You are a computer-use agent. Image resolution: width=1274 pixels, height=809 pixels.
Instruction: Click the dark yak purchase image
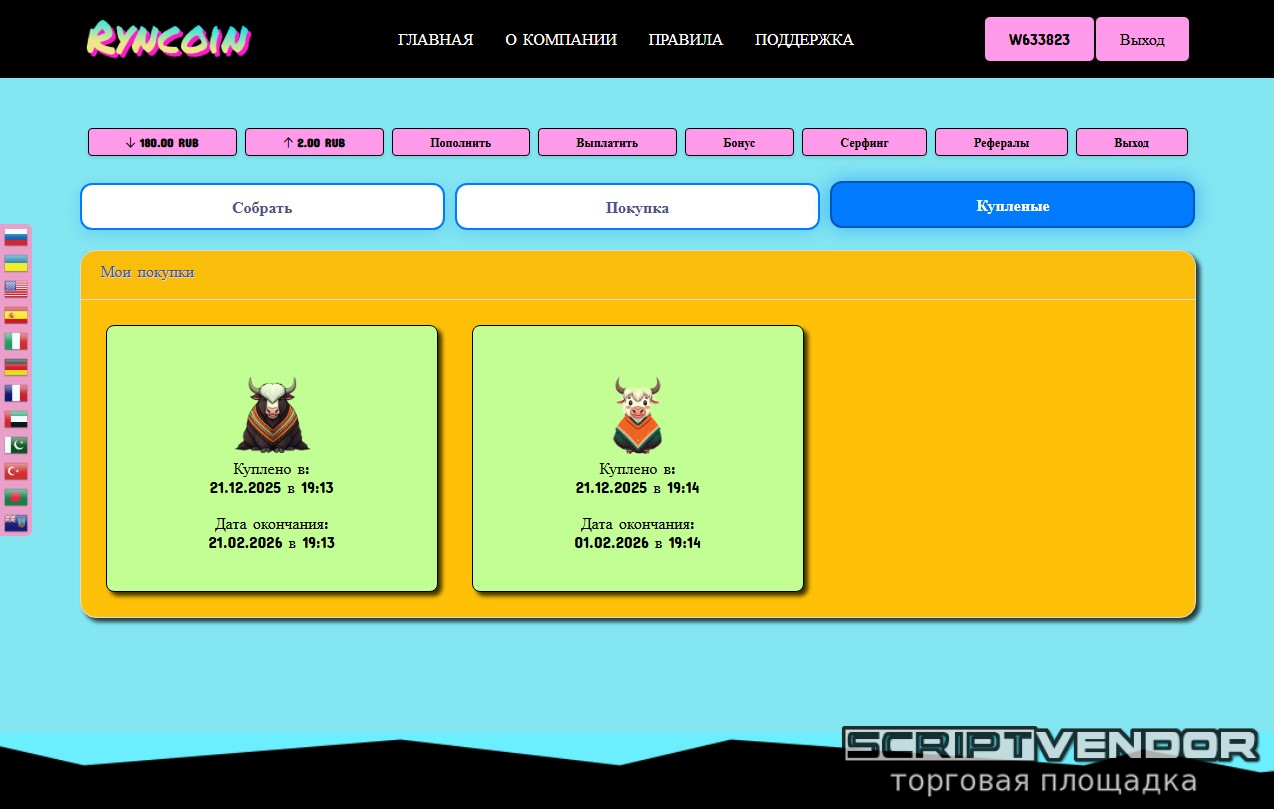[x=272, y=414]
